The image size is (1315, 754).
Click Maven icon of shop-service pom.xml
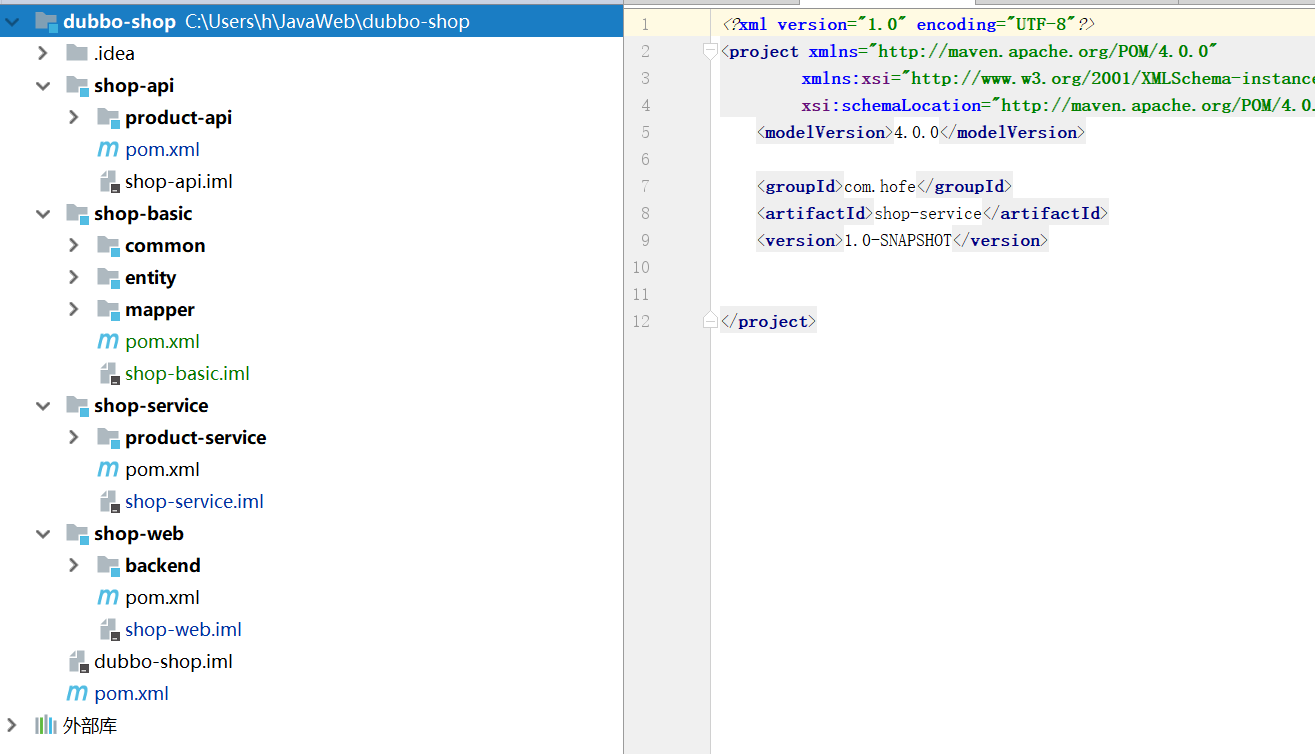(108, 469)
